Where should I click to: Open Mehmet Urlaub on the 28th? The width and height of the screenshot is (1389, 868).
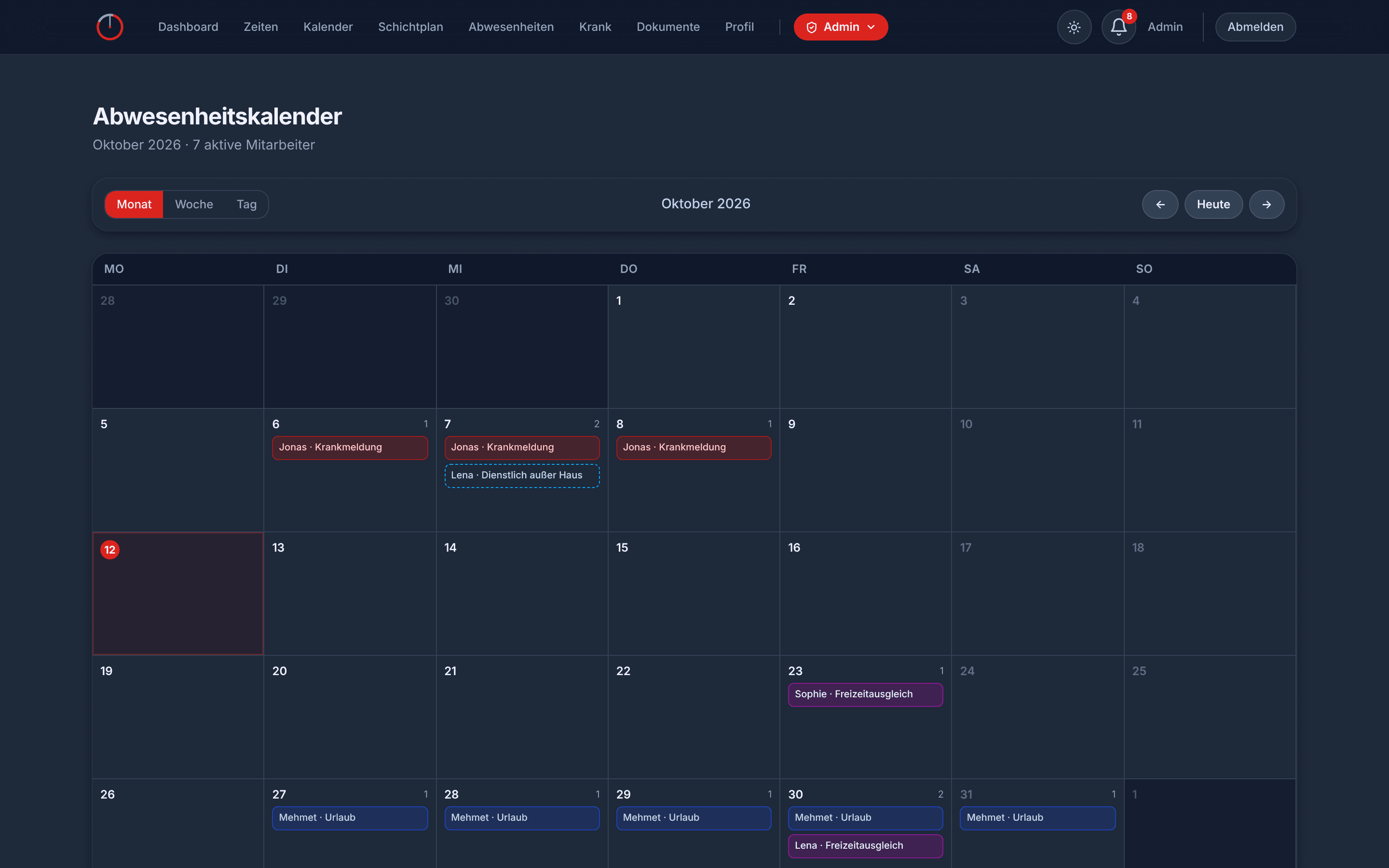(x=522, y=818)
